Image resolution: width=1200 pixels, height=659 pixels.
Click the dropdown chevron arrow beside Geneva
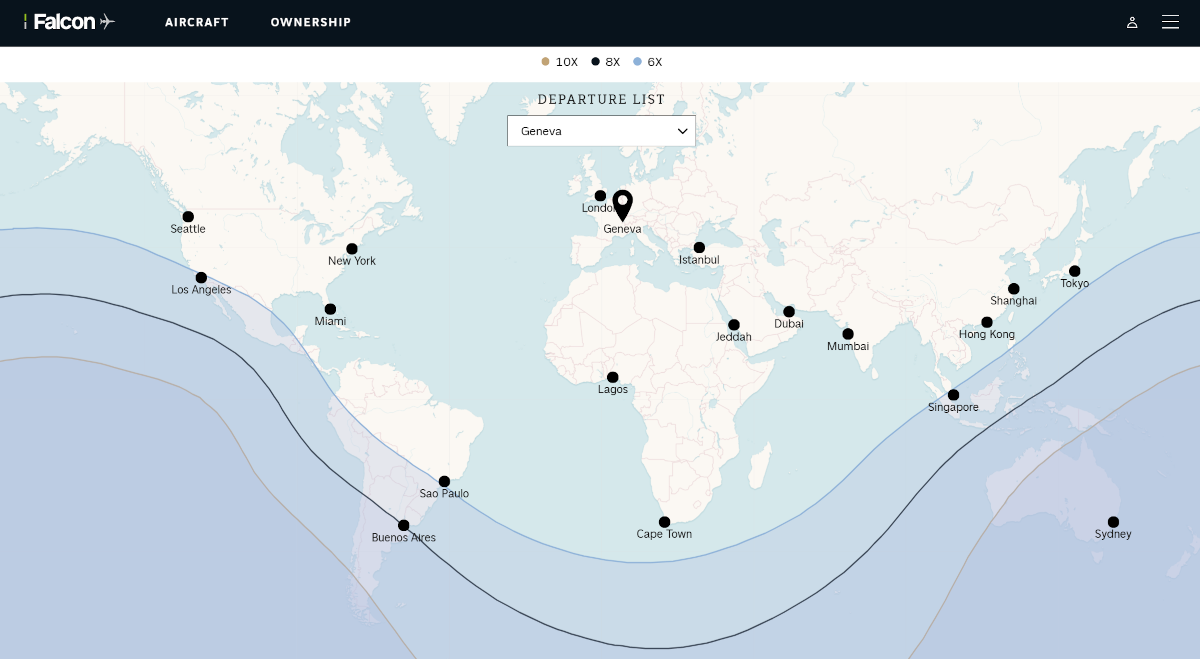pos(683,131)
